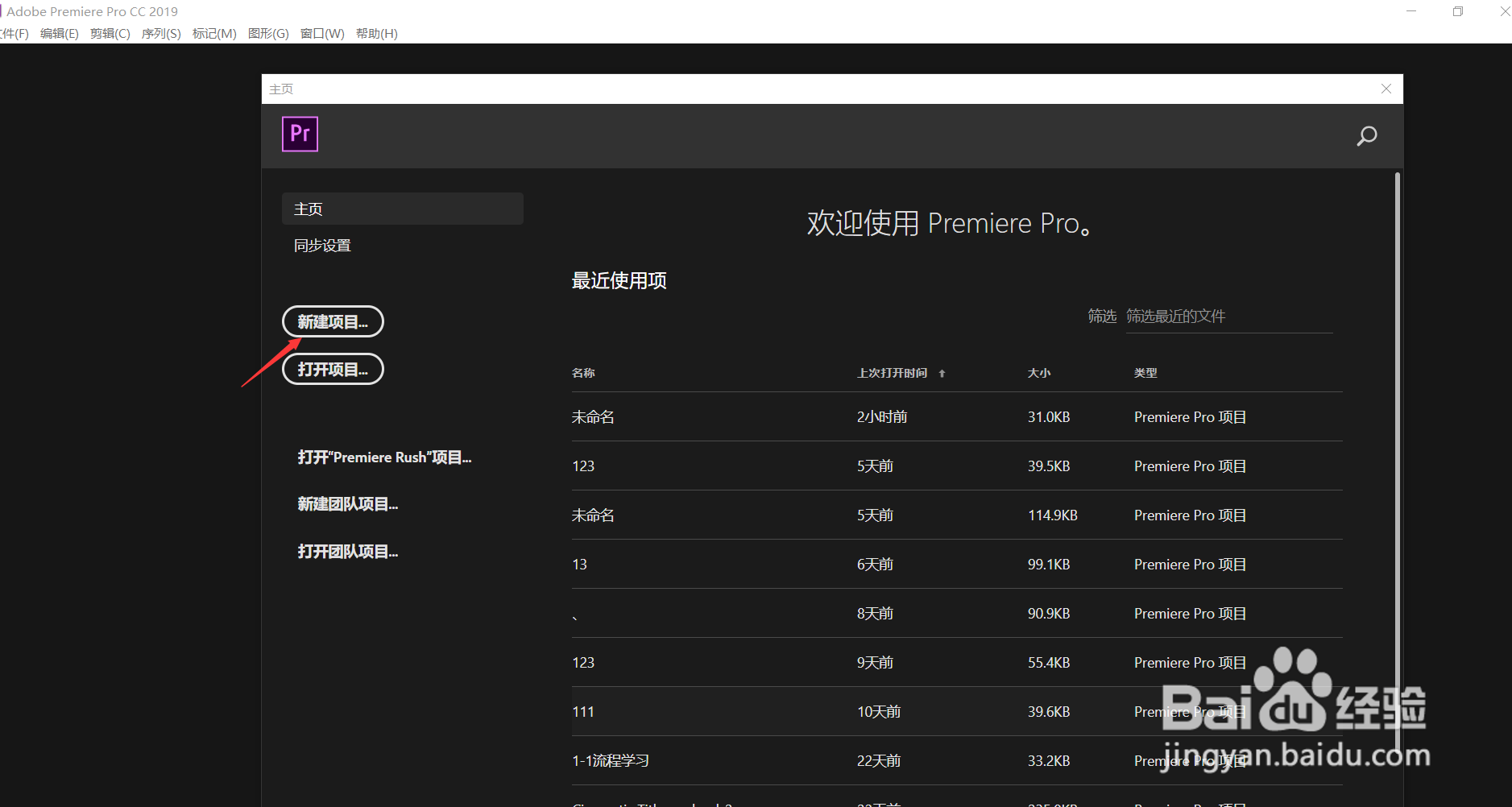Select 主页 in the left sidebar

click(x=403, y=209)
